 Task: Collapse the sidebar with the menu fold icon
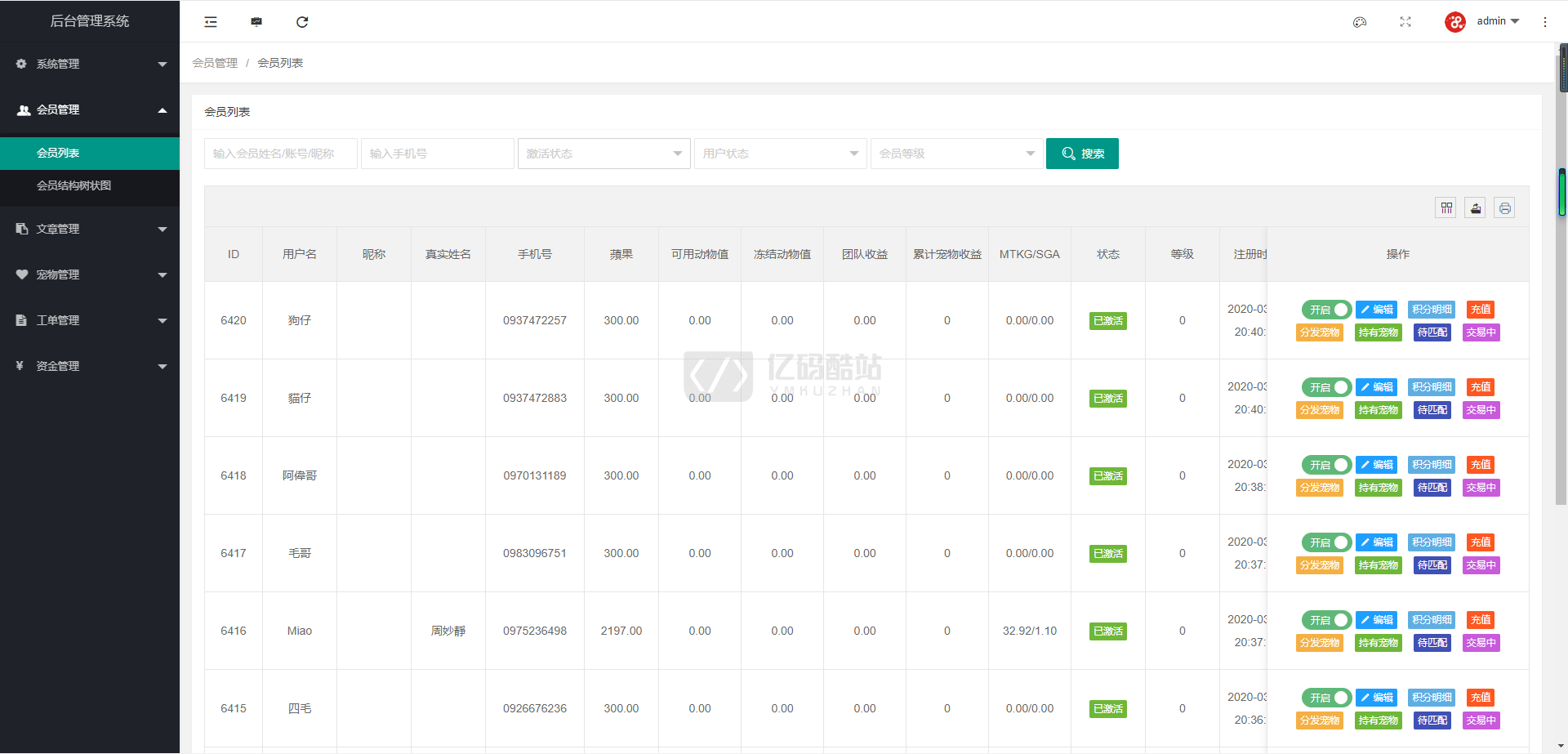211,22
